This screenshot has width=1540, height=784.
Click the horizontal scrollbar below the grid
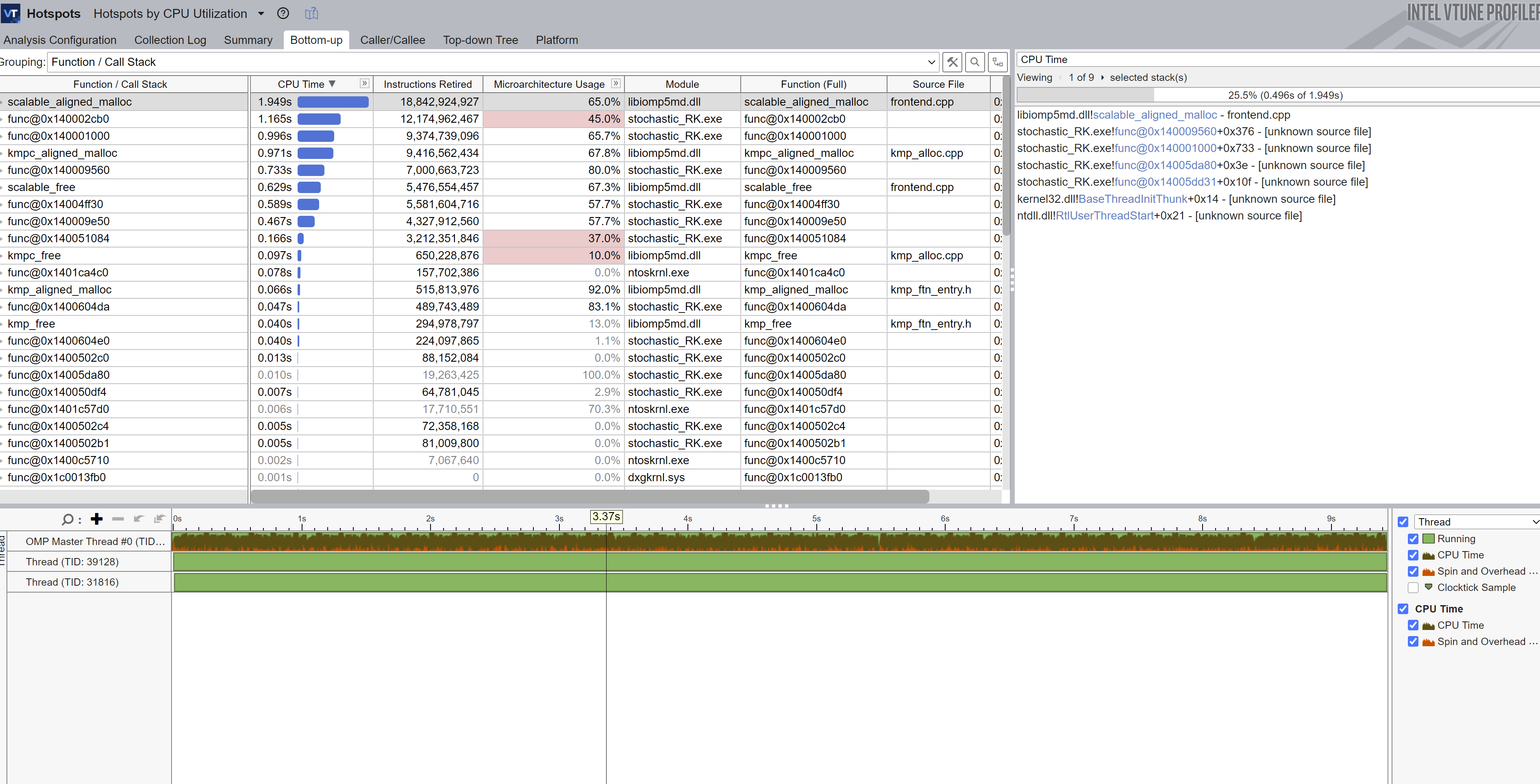point(589,497)
